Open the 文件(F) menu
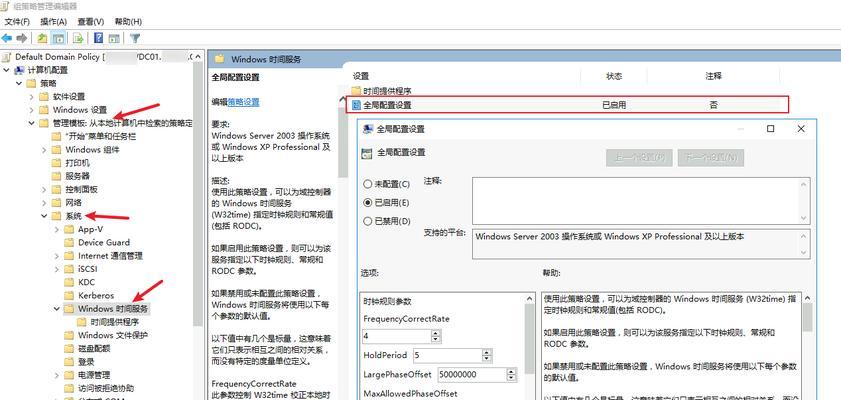This screenshot has width=841, height=400. pos(17,21)
